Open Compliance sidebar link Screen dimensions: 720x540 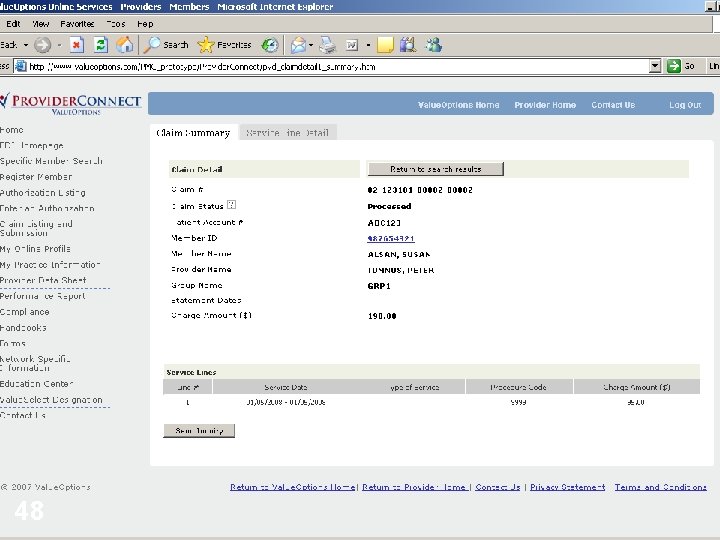[25, 312]
